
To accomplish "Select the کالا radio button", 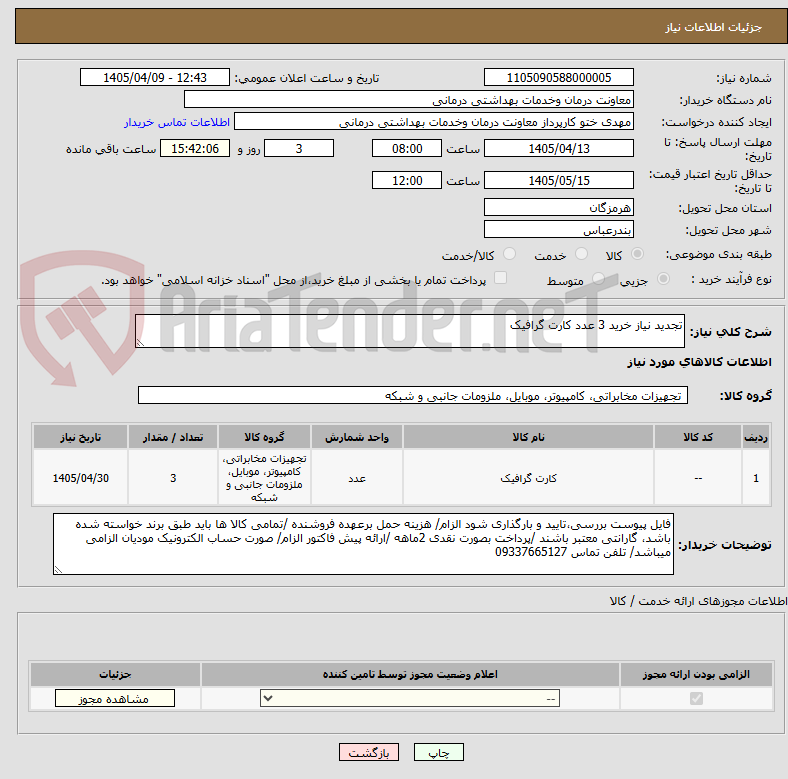I will pyautogui.click(x=637, y=254).
